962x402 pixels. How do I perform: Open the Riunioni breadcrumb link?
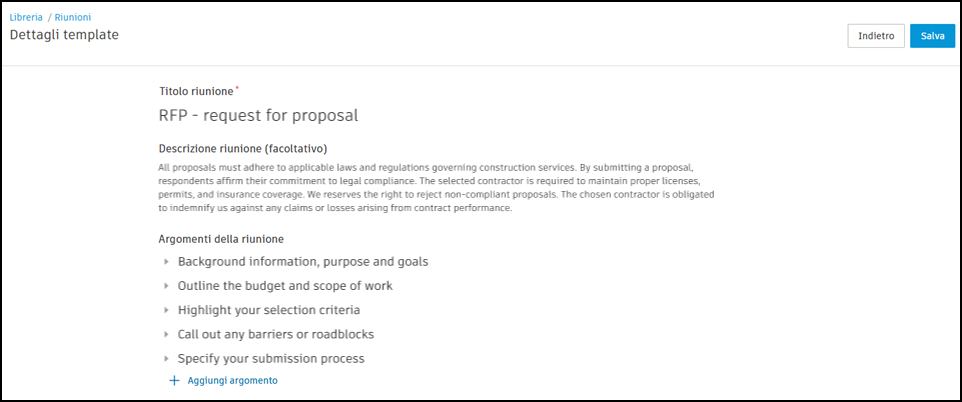coord(74,18)
